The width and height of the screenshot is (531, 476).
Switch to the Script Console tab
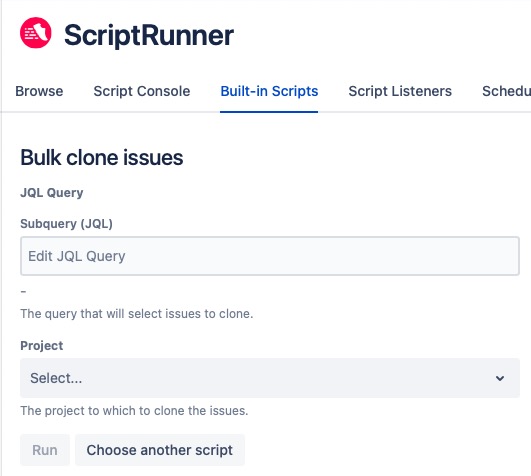point(142,91)
